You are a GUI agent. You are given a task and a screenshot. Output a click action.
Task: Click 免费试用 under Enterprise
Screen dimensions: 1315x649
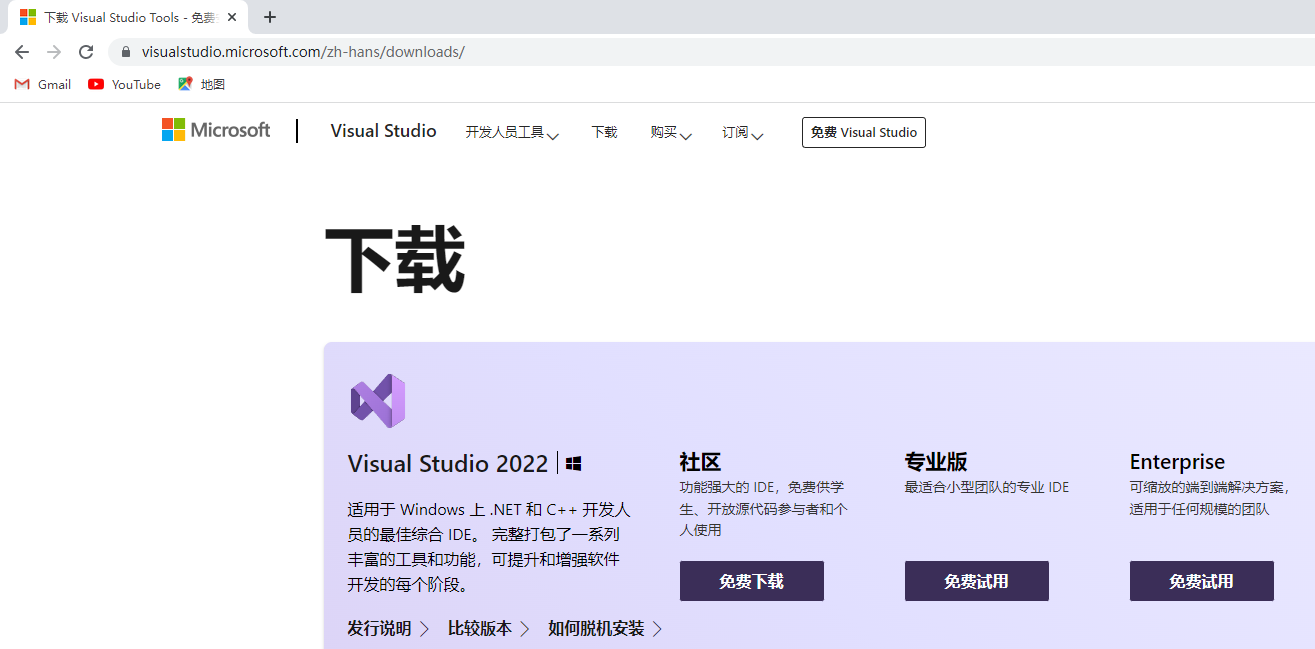(x=1202, y=581)
